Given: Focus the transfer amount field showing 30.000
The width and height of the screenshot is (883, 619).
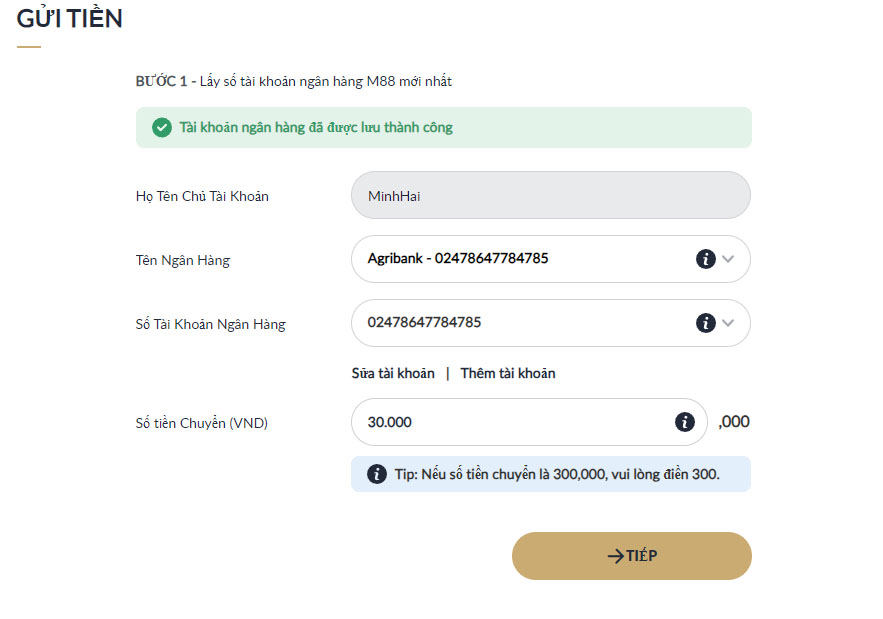Looking at the screenshot, I should coord(510,422).
